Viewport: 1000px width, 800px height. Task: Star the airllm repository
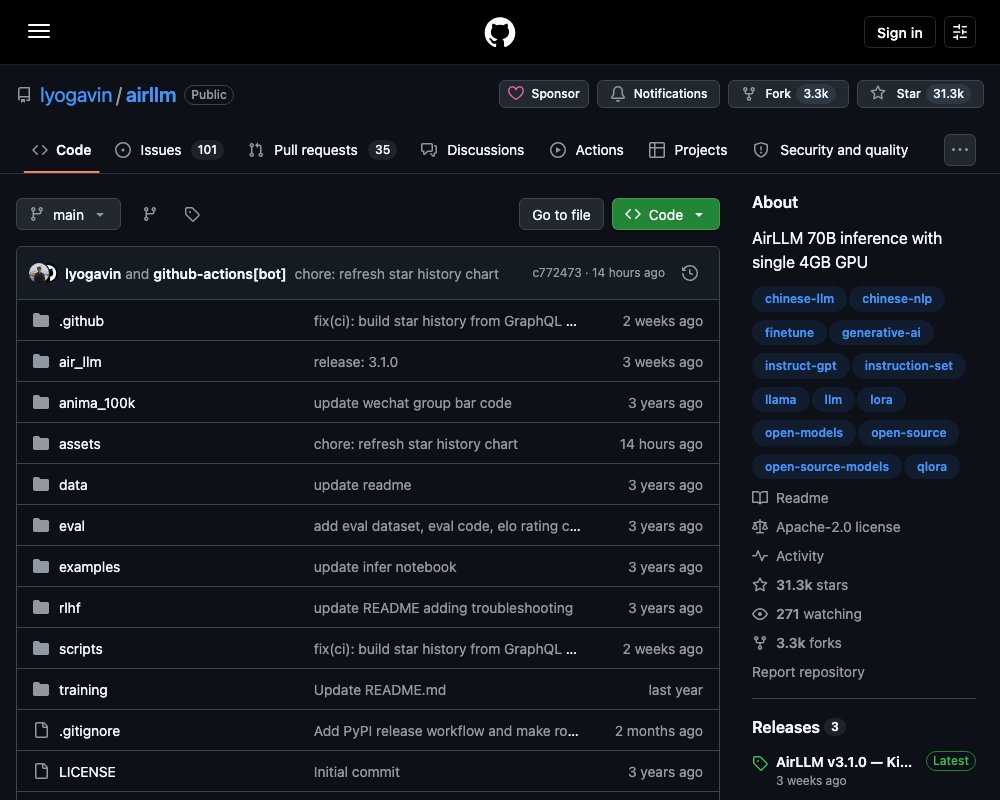click(x=920, y=94)
